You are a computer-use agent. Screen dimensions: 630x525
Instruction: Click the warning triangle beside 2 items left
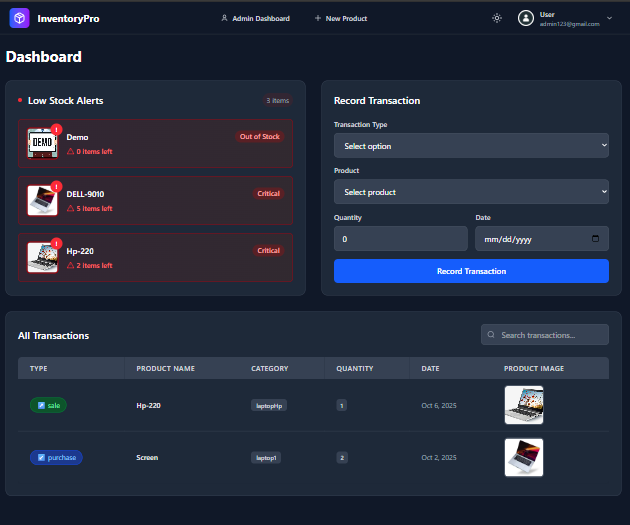70,266
